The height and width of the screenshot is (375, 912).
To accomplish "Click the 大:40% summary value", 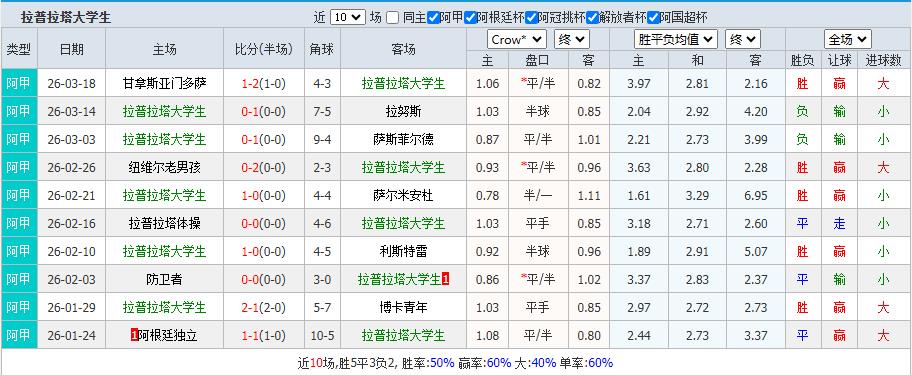I will point(536,363).
